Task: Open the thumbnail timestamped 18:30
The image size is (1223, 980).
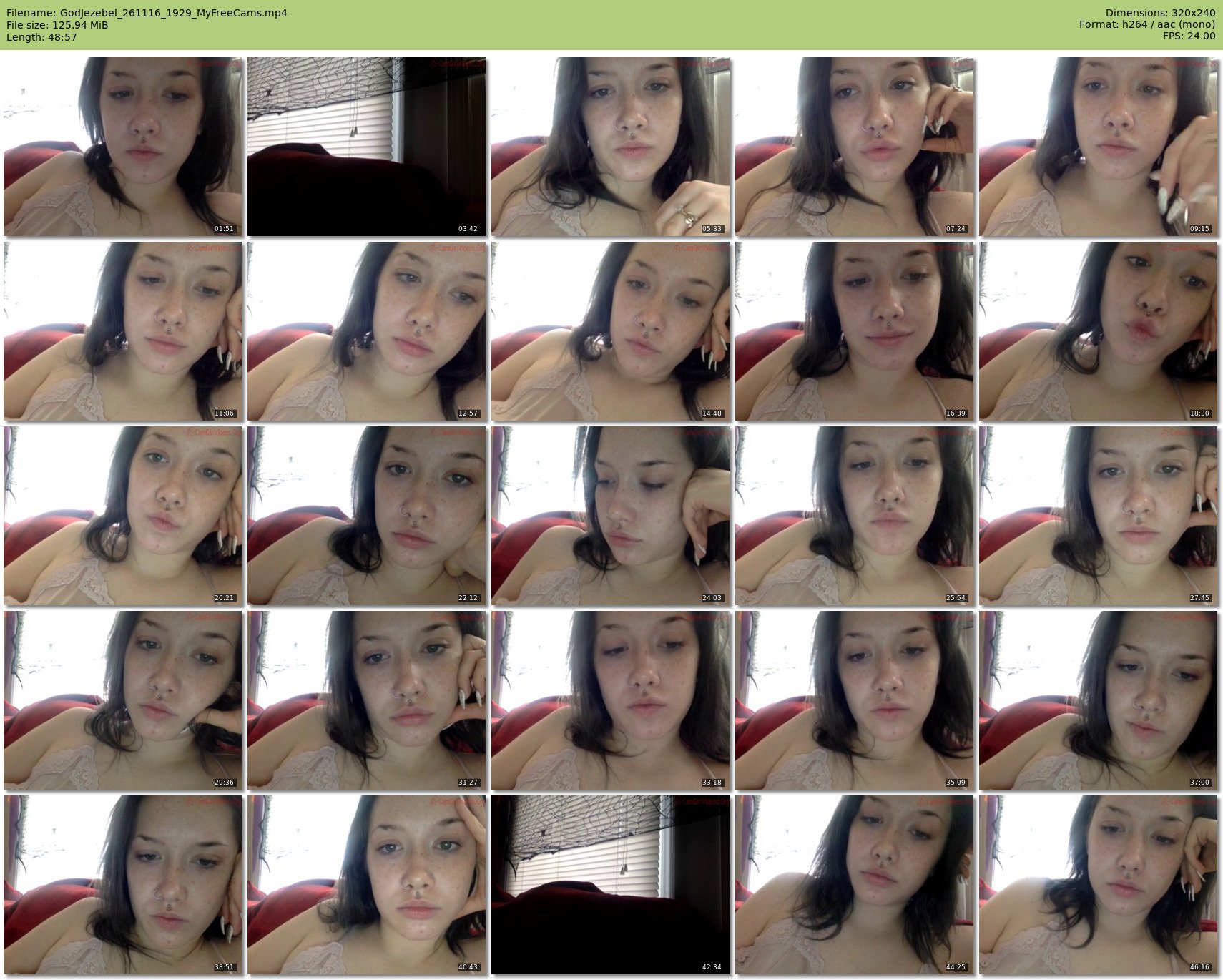Action: 1098,331
